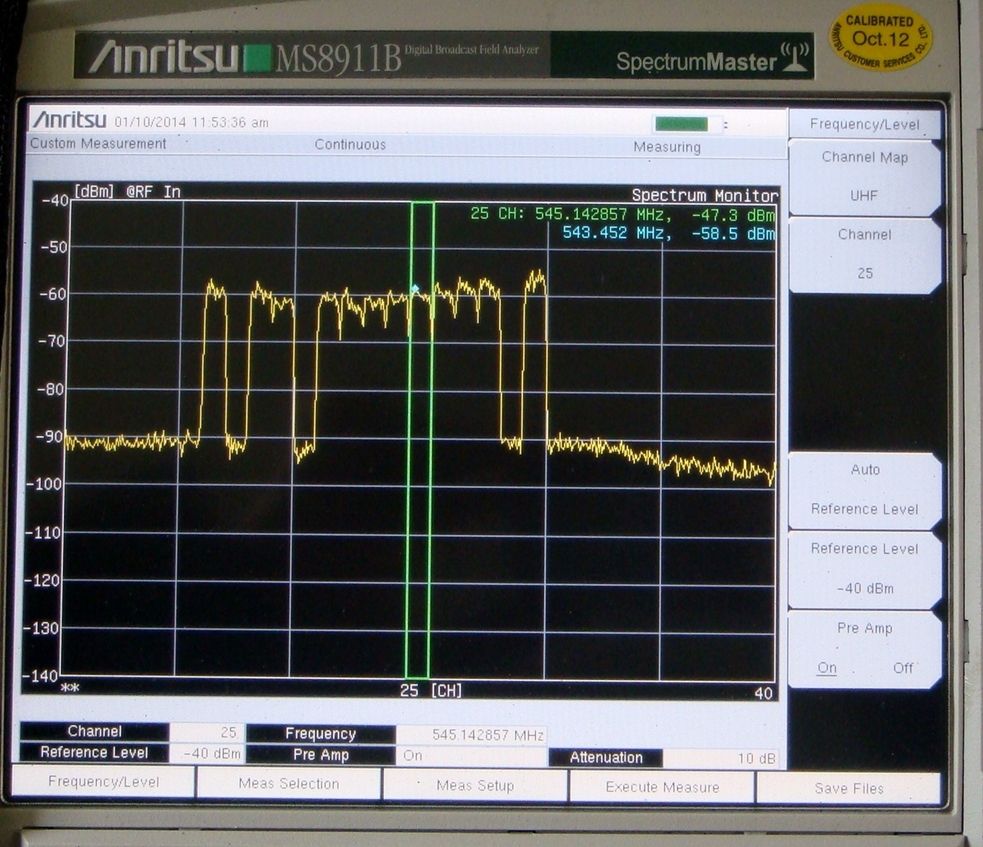Image resolution: width=983 pixels, height=847 pixels.
Task: Click the Pre Amp status field On
Action: point(471,756)
